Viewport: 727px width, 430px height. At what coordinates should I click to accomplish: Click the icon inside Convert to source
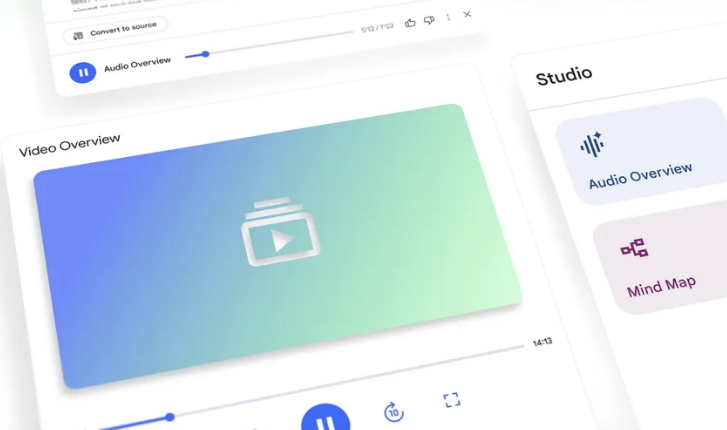click(78, 35)
